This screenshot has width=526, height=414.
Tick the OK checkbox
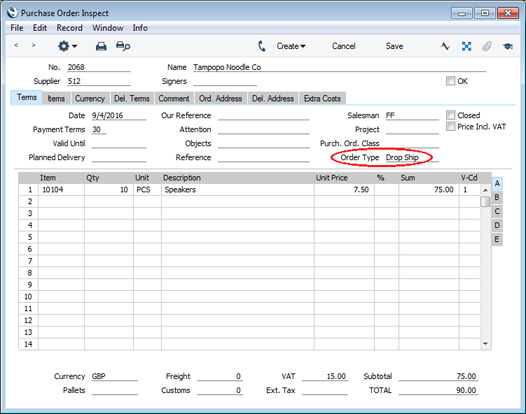click(x=450, y=81)
